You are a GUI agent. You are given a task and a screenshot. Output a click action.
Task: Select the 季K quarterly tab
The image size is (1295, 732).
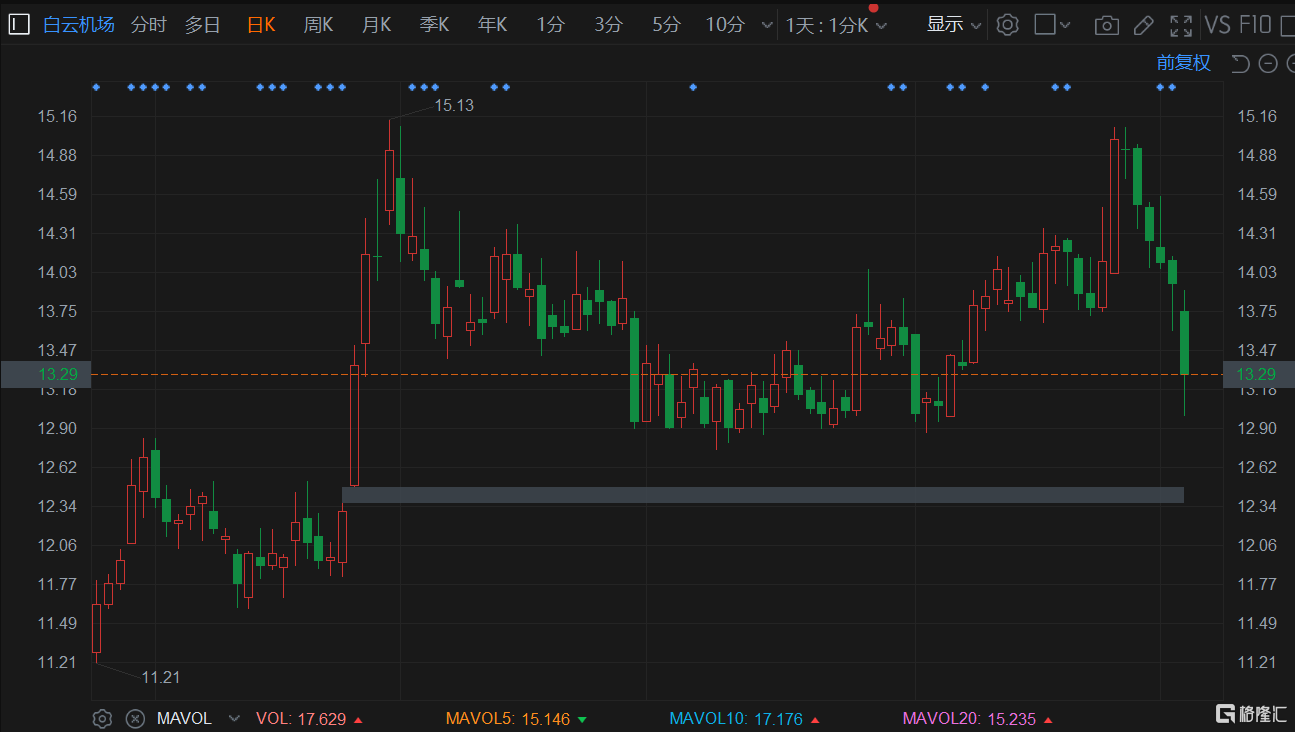coord(434,25)
